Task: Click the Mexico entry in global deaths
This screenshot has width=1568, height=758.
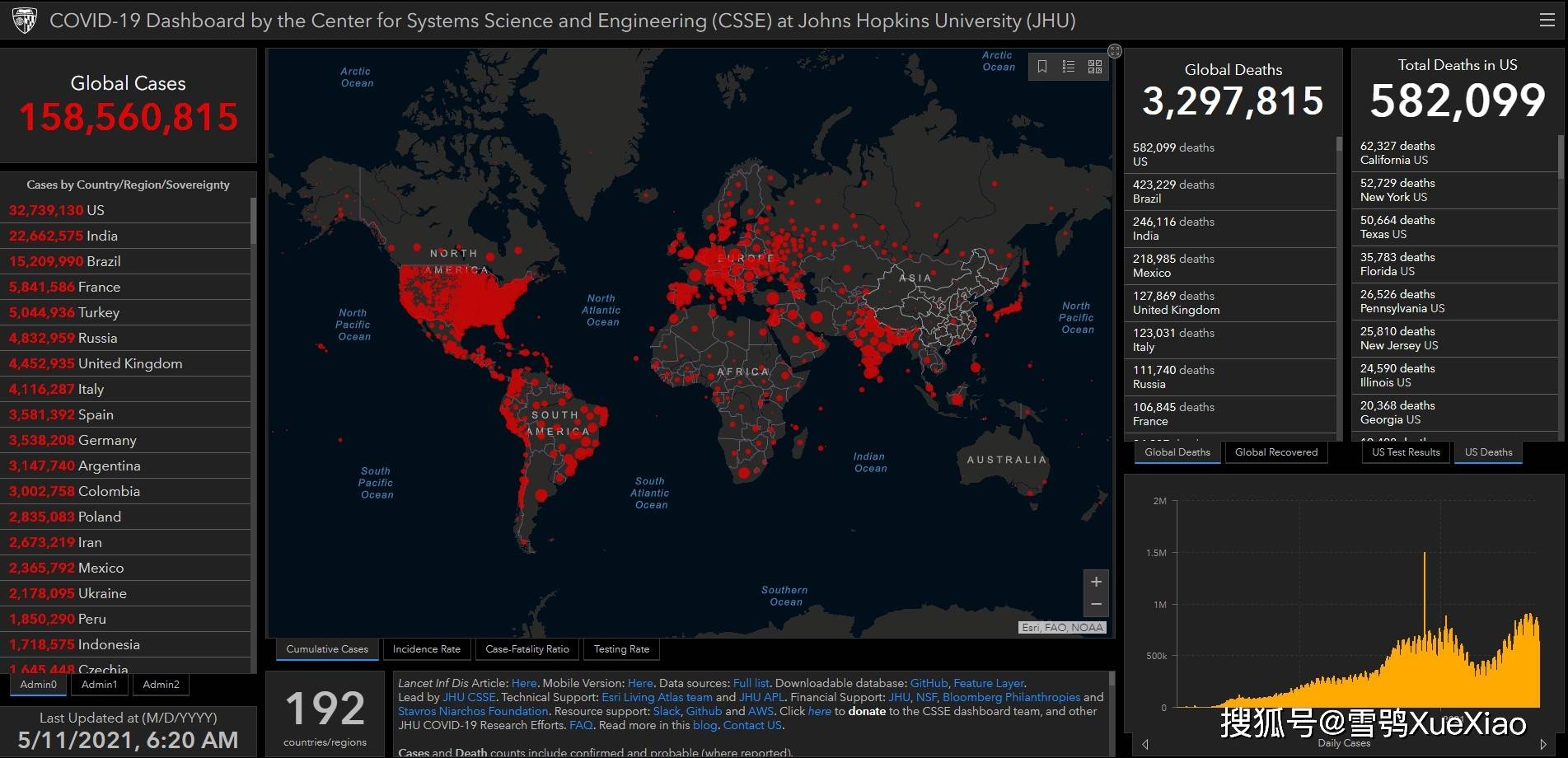Action: [1230, 265]
